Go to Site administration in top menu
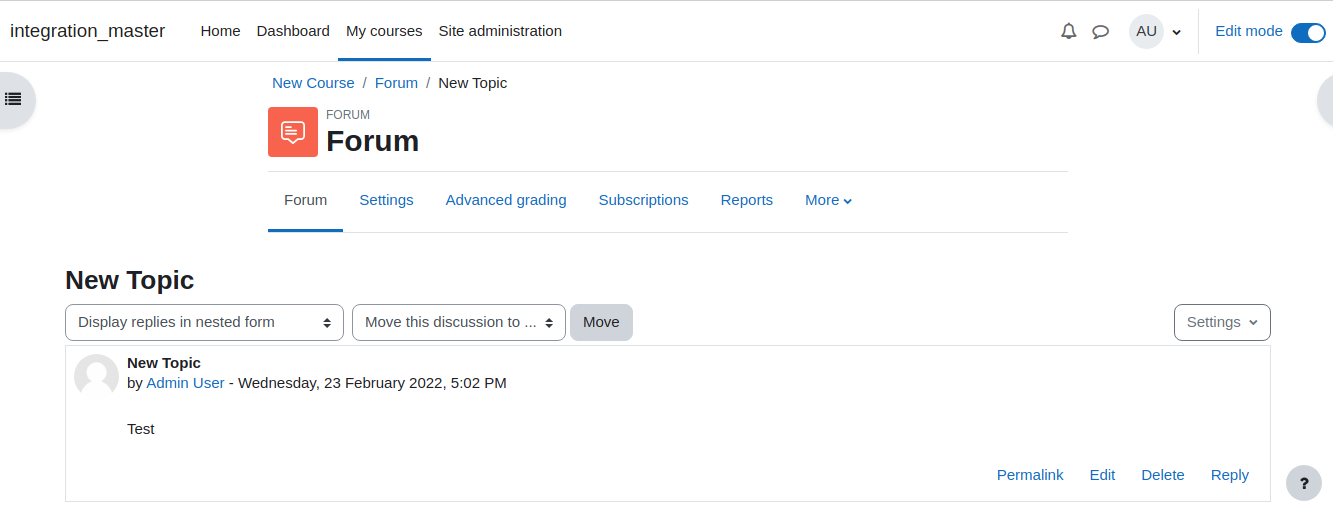 [500, 31]
